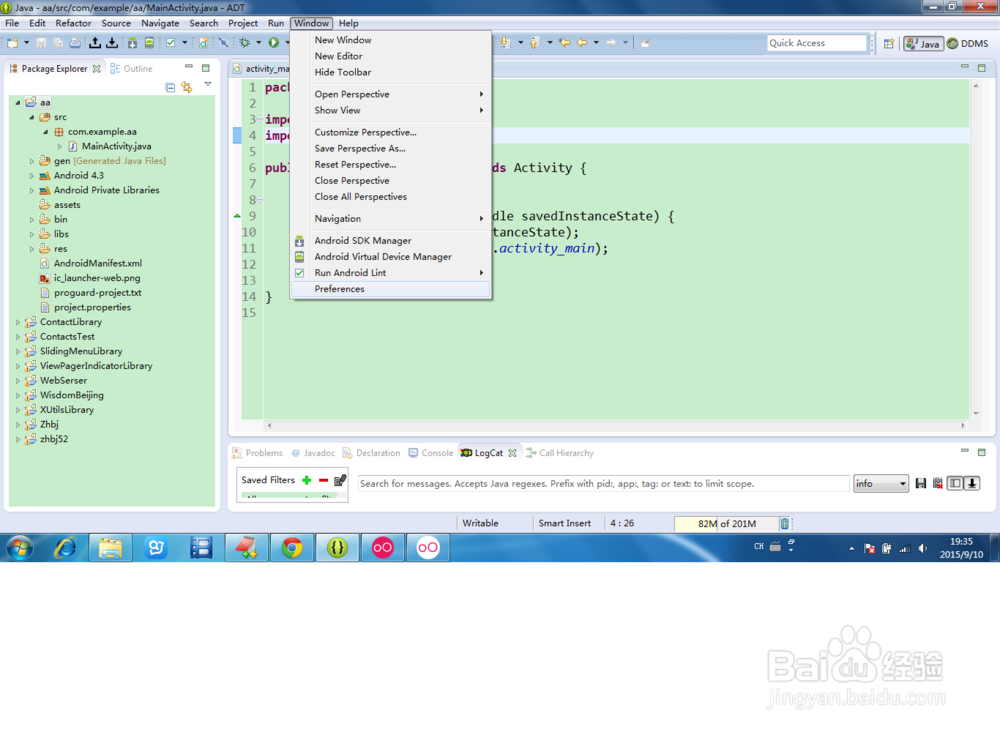This screenshot has width=1000, height=732.
Task: Close the LogCat tab
Action: pos(512,453)
